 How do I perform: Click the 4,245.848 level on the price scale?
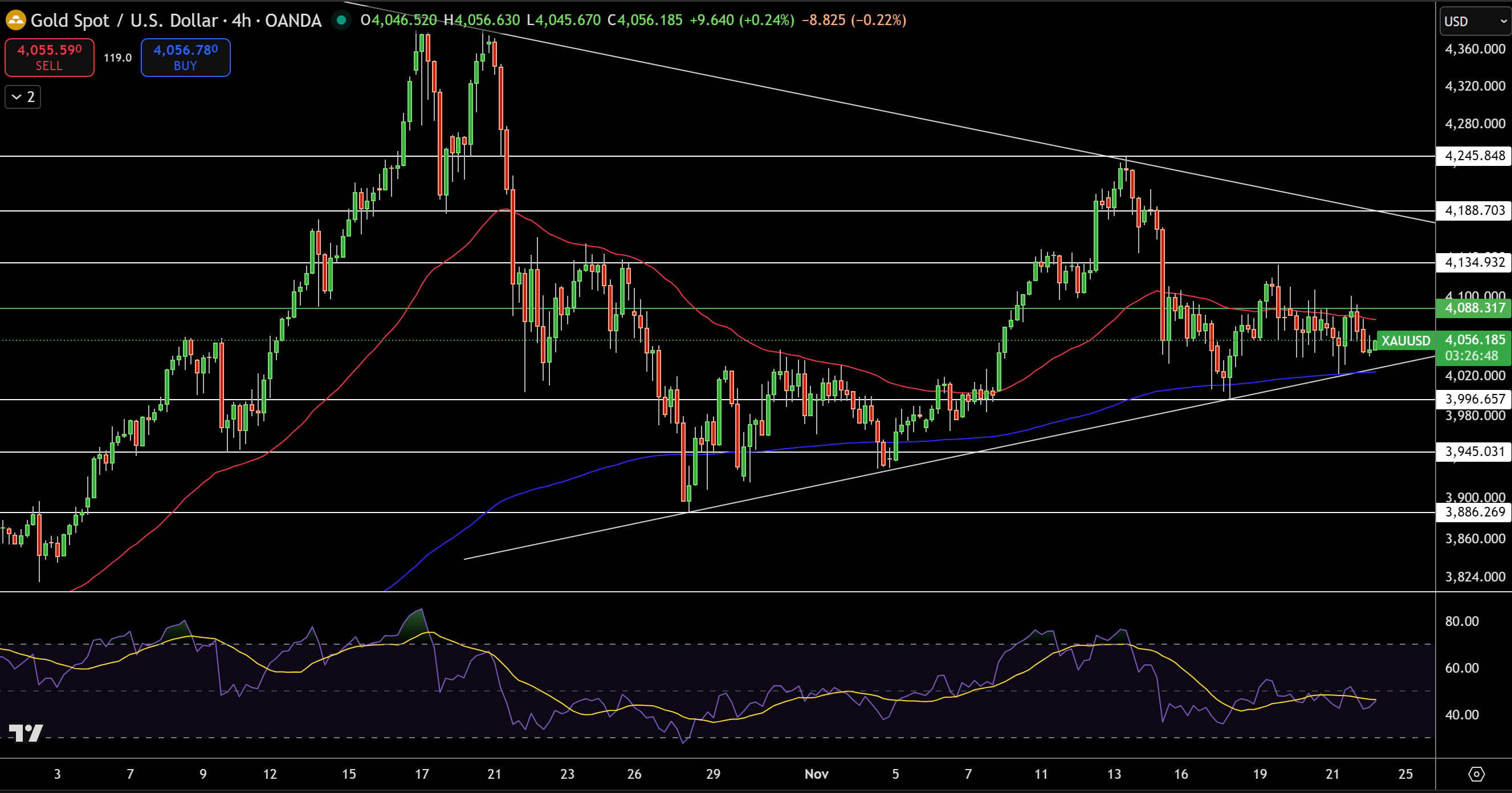tap(1474, 156)
